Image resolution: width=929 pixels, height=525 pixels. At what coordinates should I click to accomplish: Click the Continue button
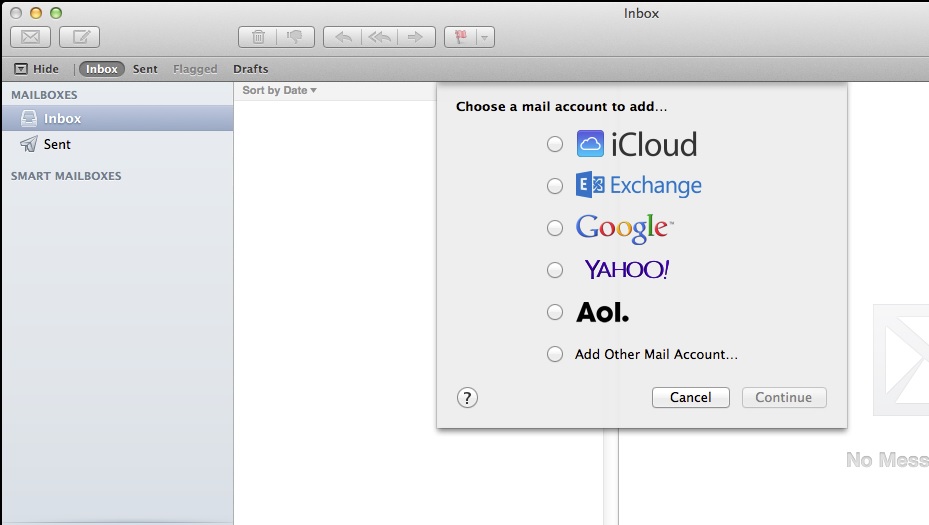(784, 398)
